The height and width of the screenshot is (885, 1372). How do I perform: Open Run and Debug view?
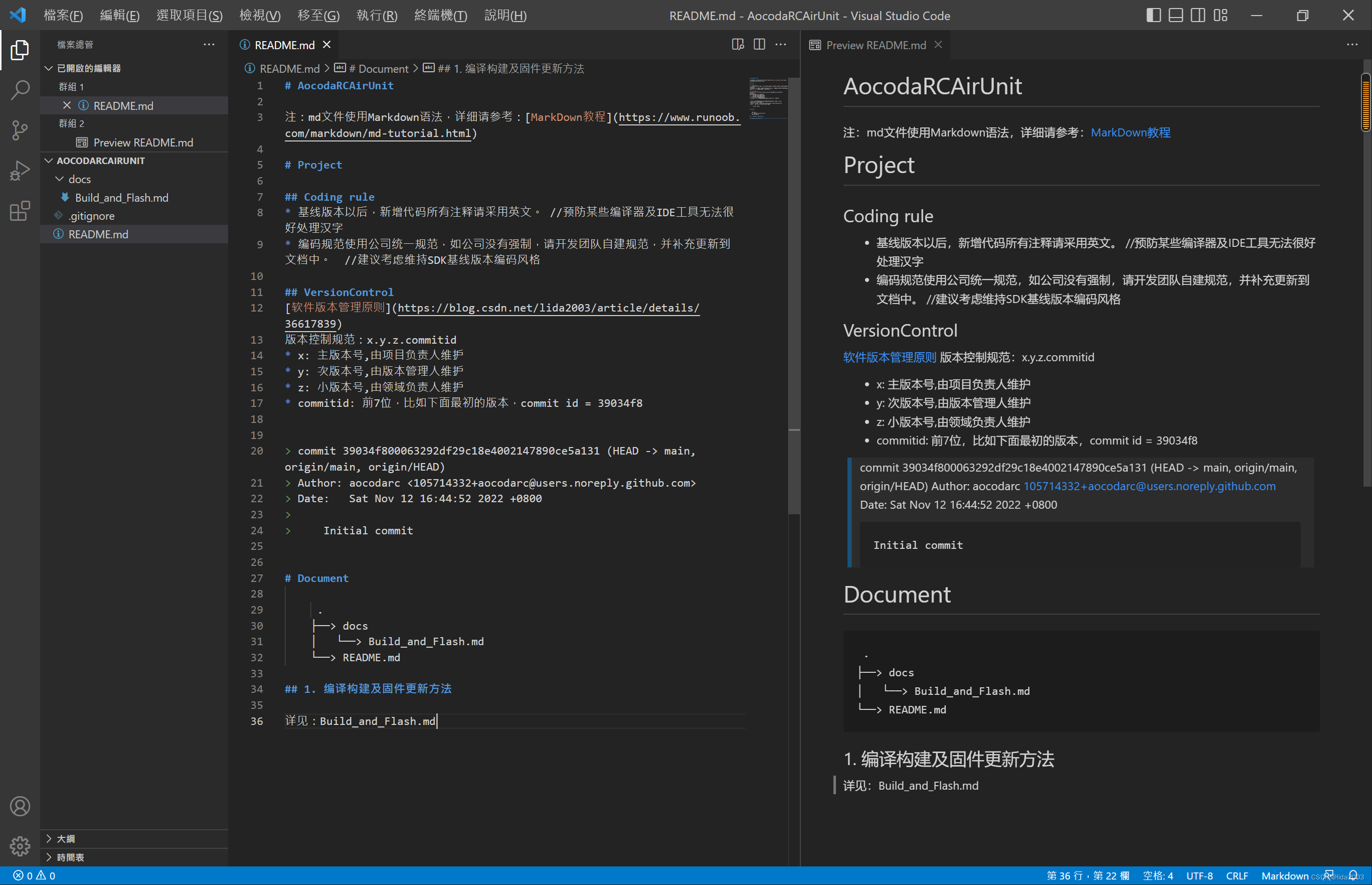point(20,171)
